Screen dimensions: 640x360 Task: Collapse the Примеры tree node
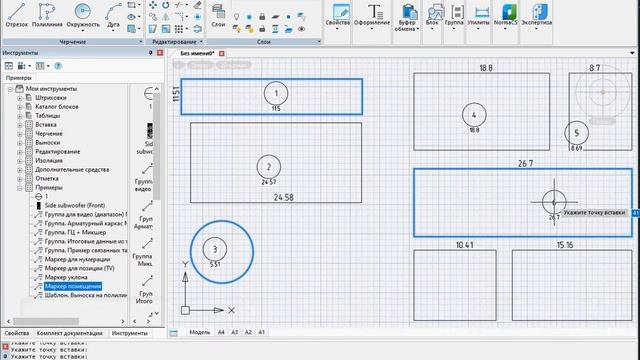tap(20, 188)
